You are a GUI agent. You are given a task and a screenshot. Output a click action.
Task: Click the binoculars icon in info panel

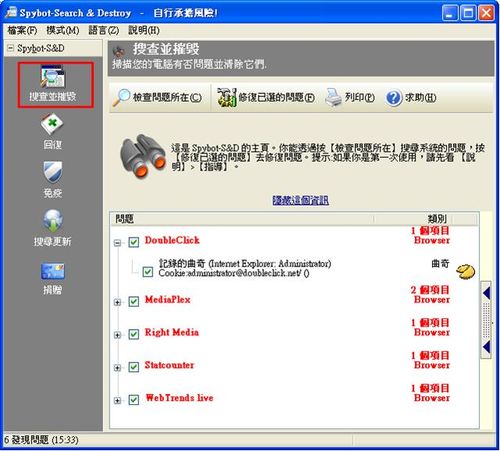(143, 156)
